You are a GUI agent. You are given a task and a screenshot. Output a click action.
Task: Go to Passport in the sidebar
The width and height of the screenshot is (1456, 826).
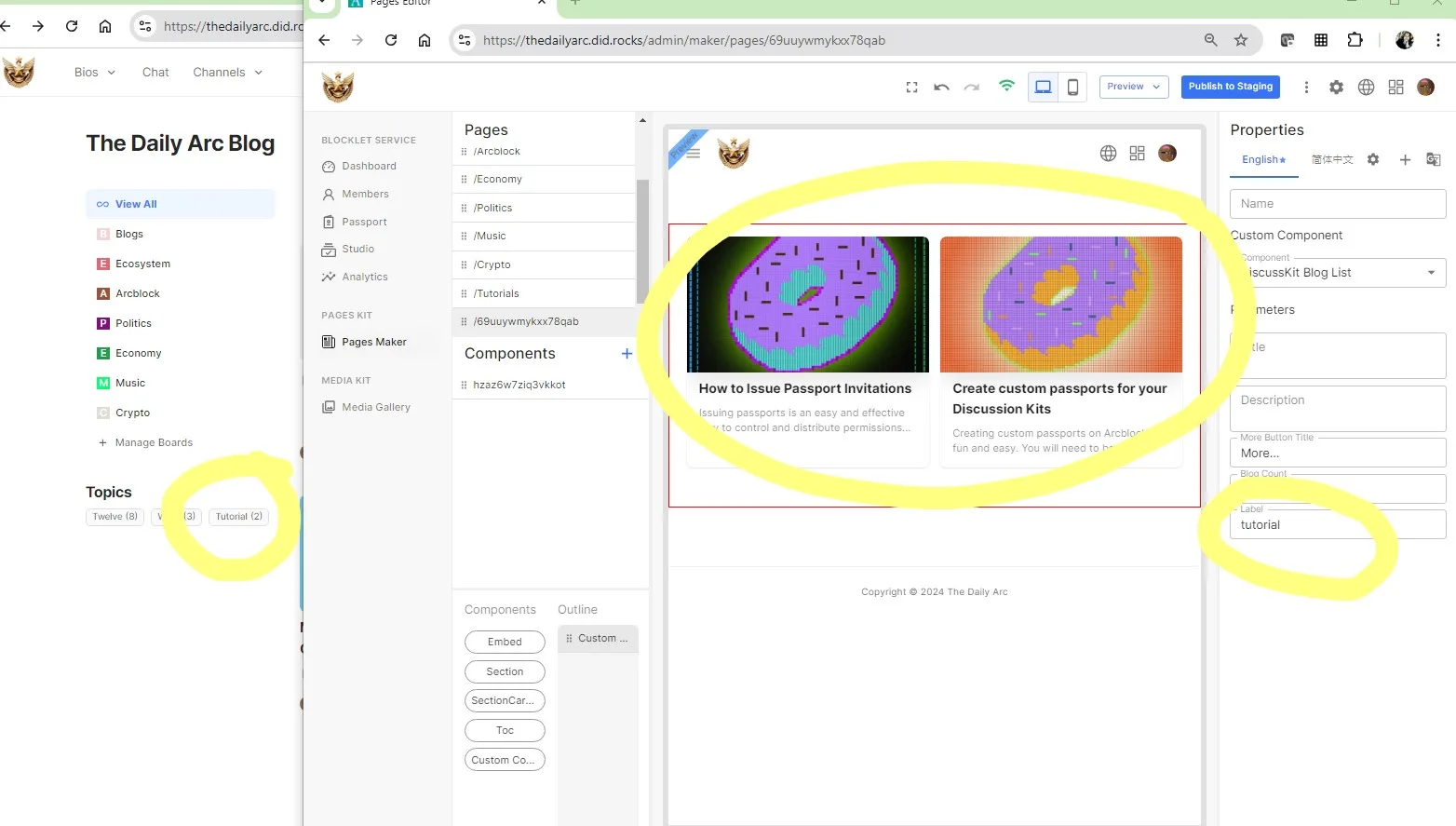click(364, 223)
